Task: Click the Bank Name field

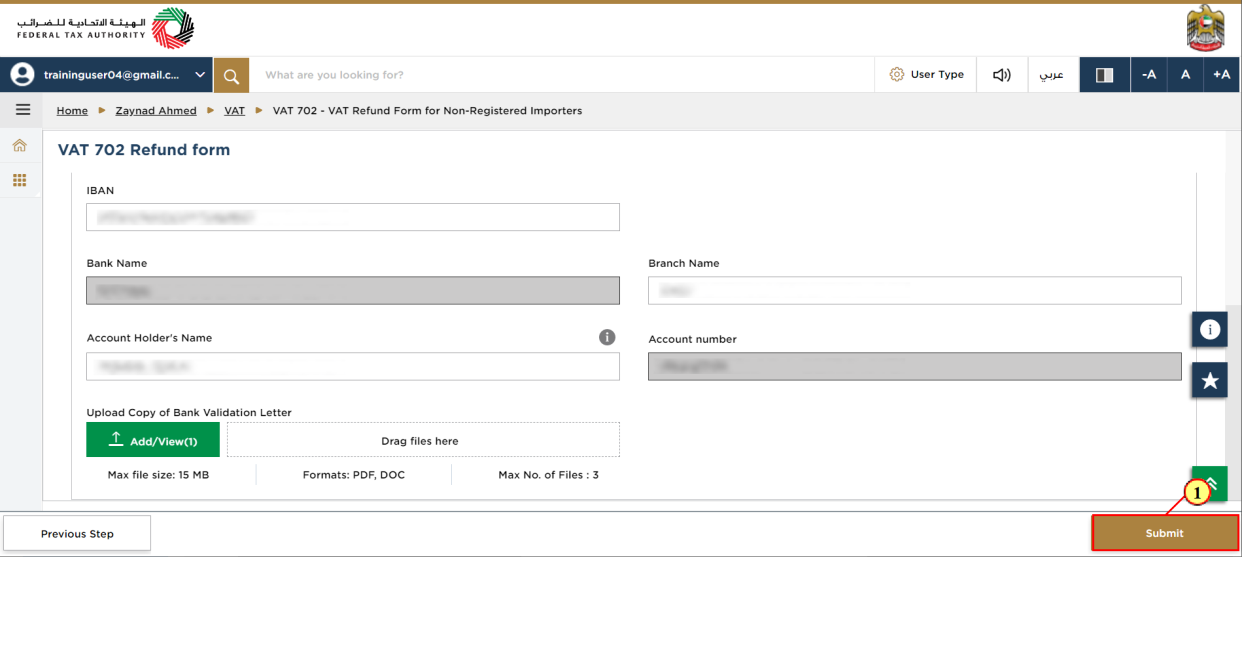Action: click(x=353, y=290)
